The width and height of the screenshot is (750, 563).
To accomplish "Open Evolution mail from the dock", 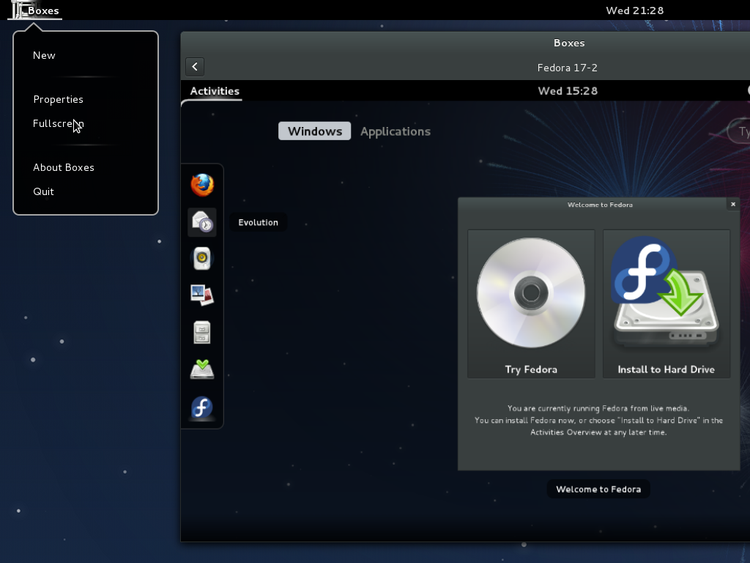I will click(202, 222).
